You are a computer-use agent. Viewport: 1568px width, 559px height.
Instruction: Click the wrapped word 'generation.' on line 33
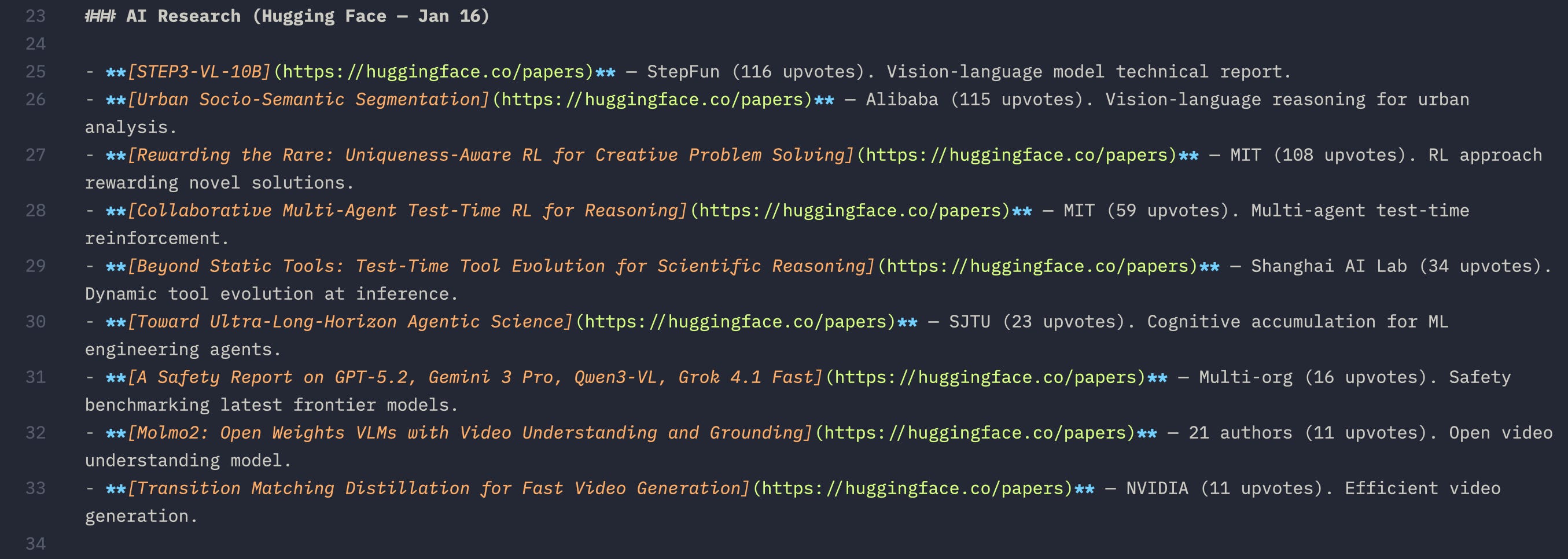coord(141,516)
